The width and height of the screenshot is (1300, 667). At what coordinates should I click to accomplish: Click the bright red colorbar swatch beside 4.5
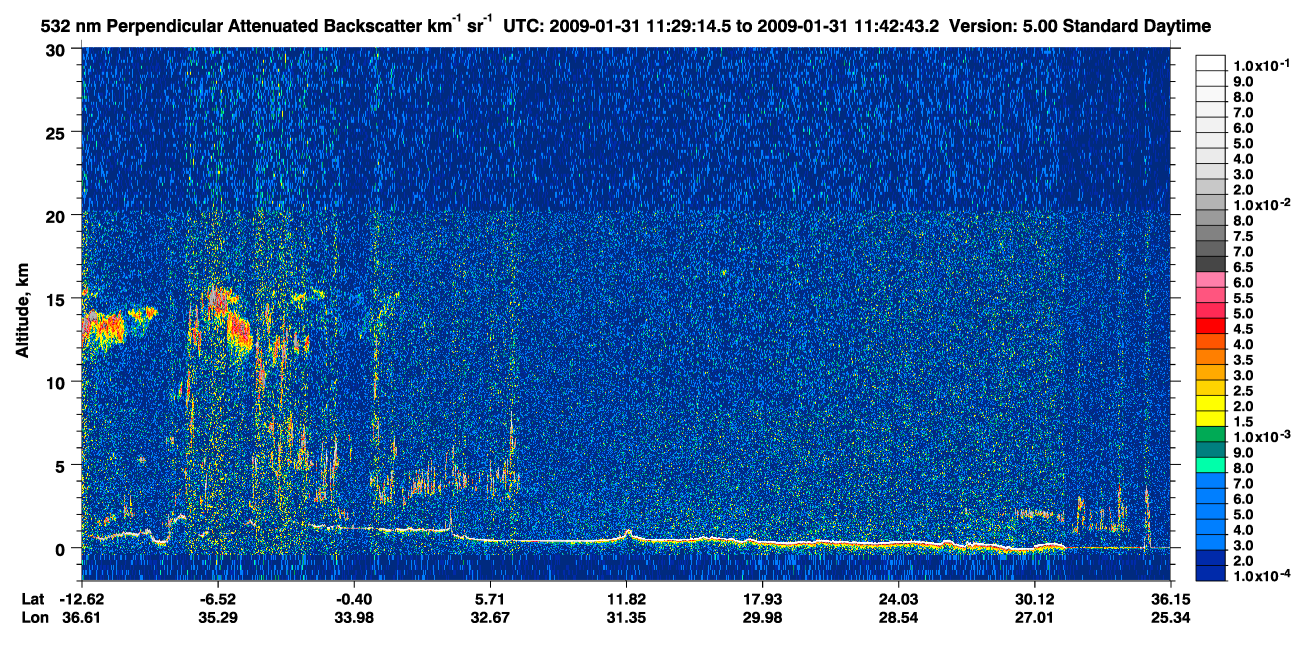1210,325
